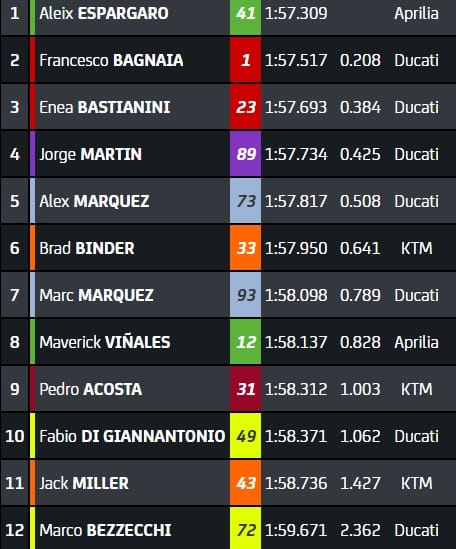The height and width of the screenshot is (549, 456).
Task: Select the light blue 93 badge
Action: [245, 295]
